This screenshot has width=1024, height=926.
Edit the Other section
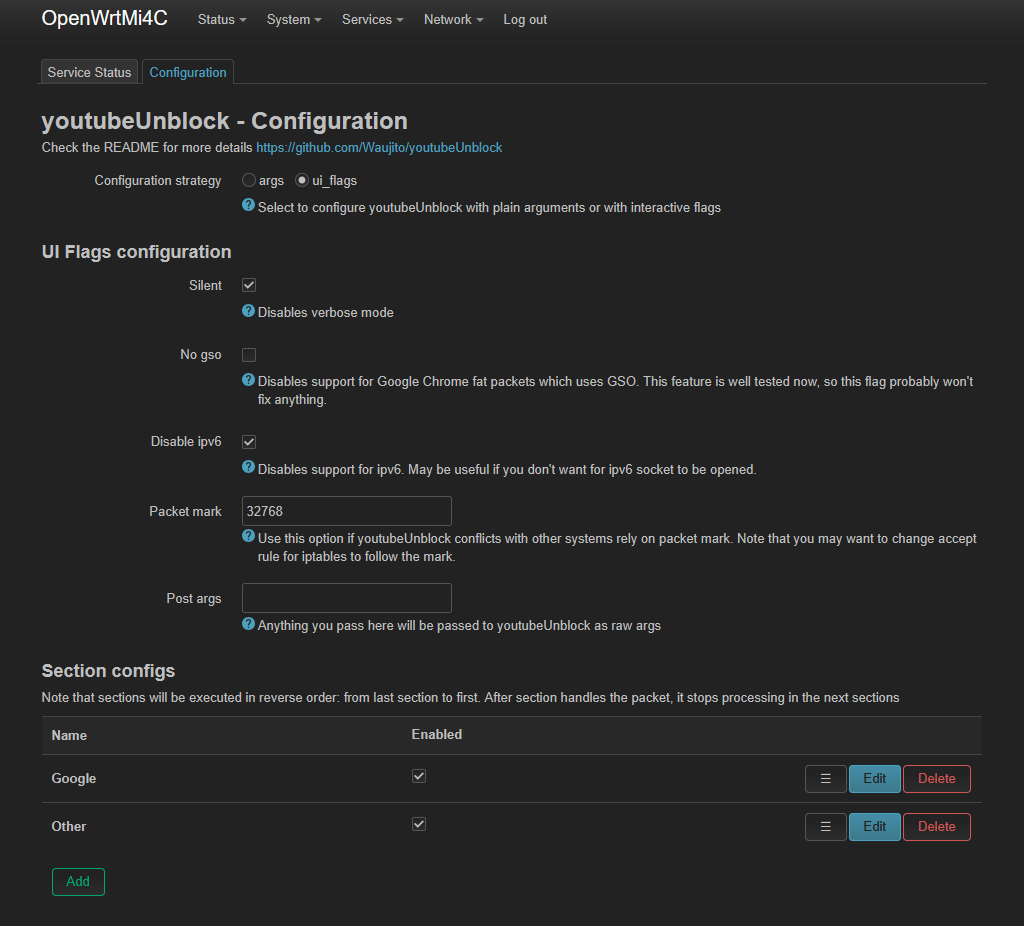874,827
